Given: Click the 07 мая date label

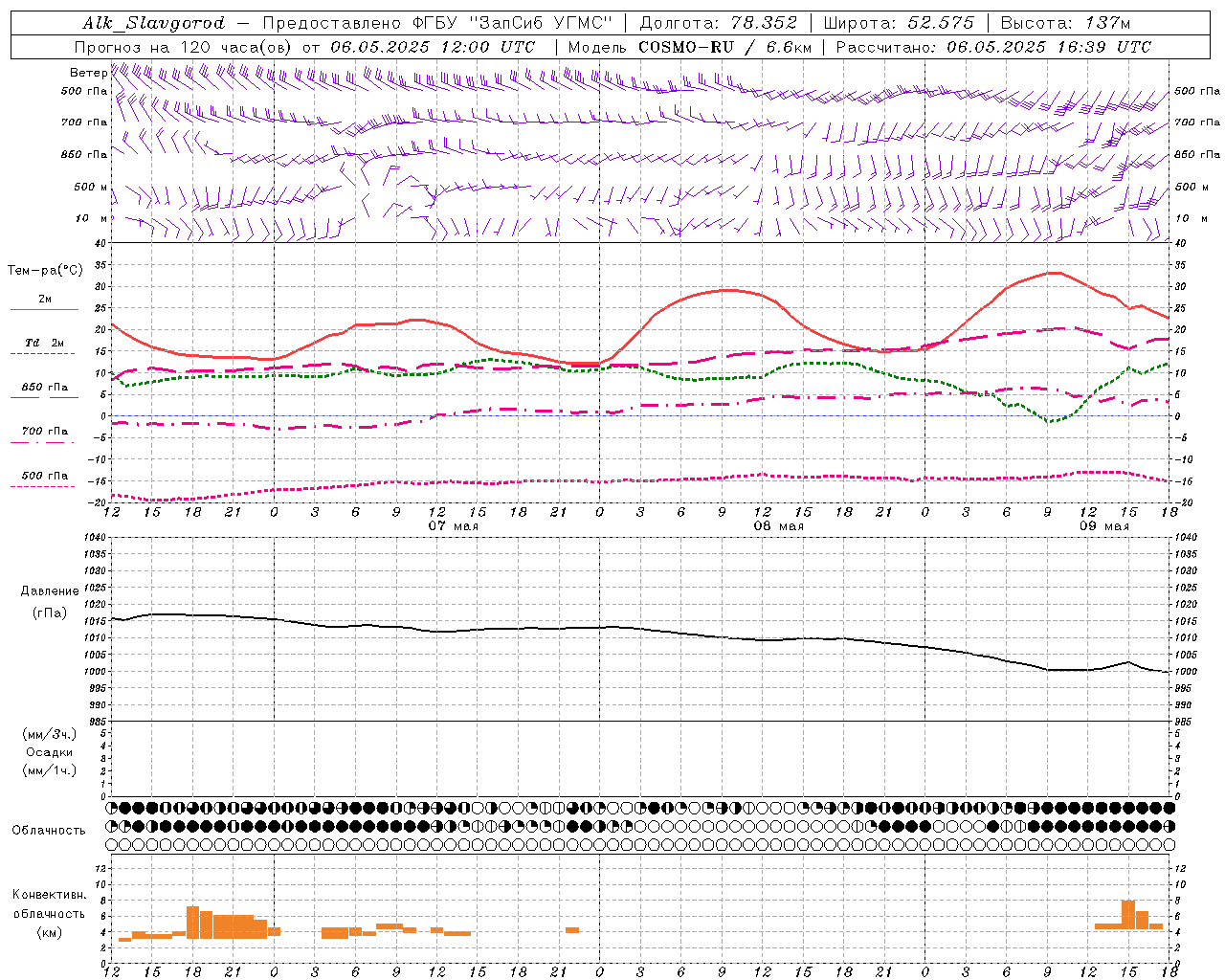Looking at the screenshot, I should [x=454, y=526].
